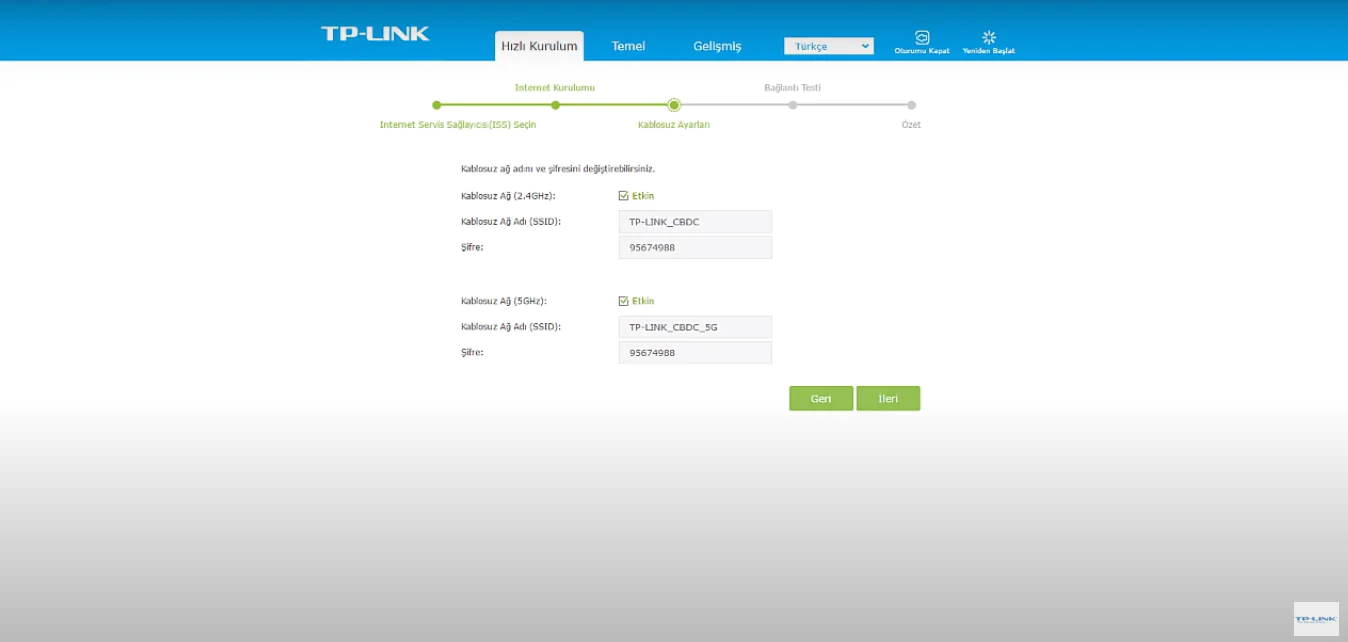Screen dimensions: 1348x642
Task: Click the Oturumu Kapat logout icon
Action: click(x=922, y=37)
